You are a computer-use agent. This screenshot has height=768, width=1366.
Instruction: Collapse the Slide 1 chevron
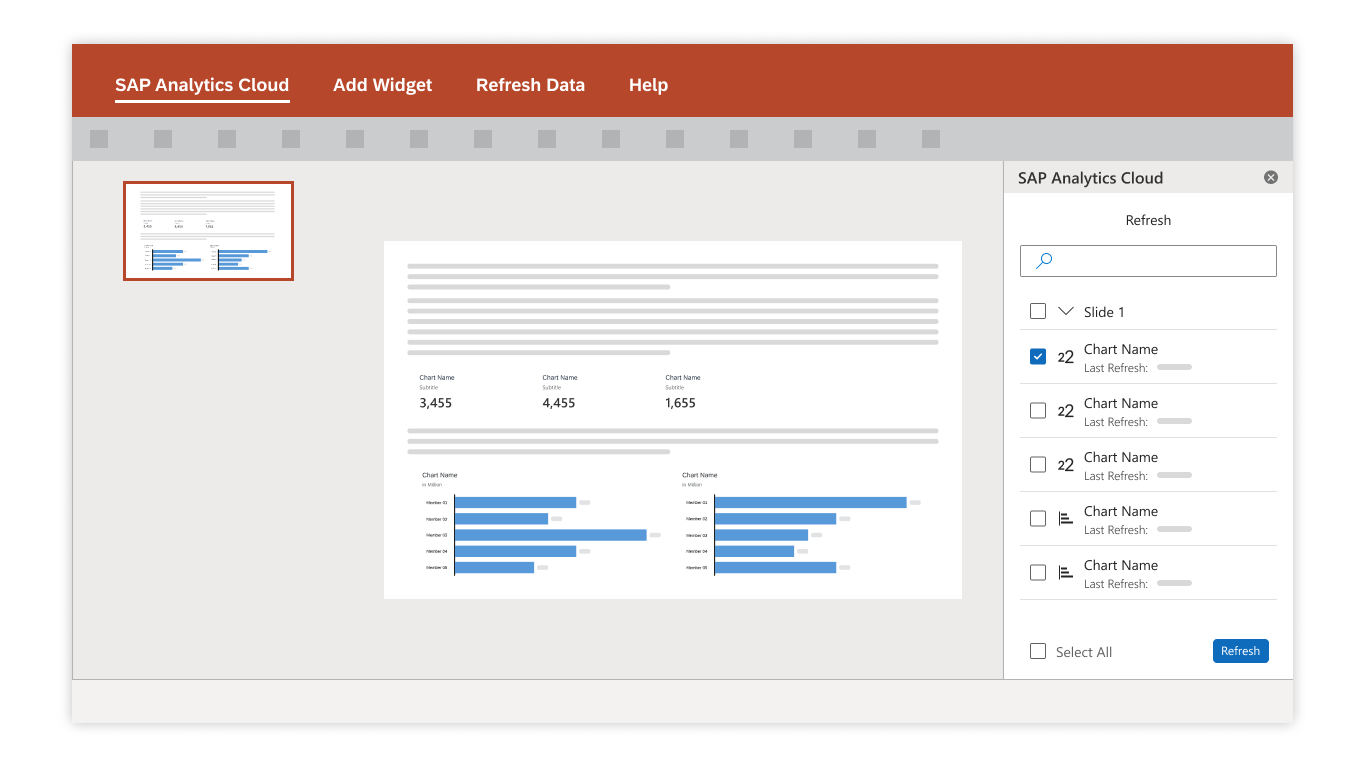coord(1066,312)
